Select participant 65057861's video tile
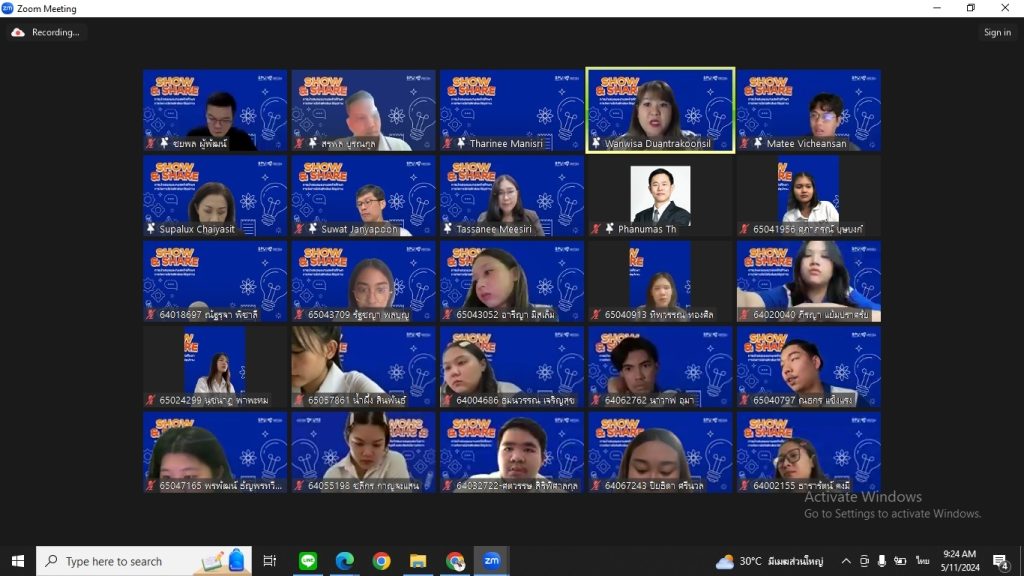The height and width of the screenshot is (576, 1024). point(363,367)
